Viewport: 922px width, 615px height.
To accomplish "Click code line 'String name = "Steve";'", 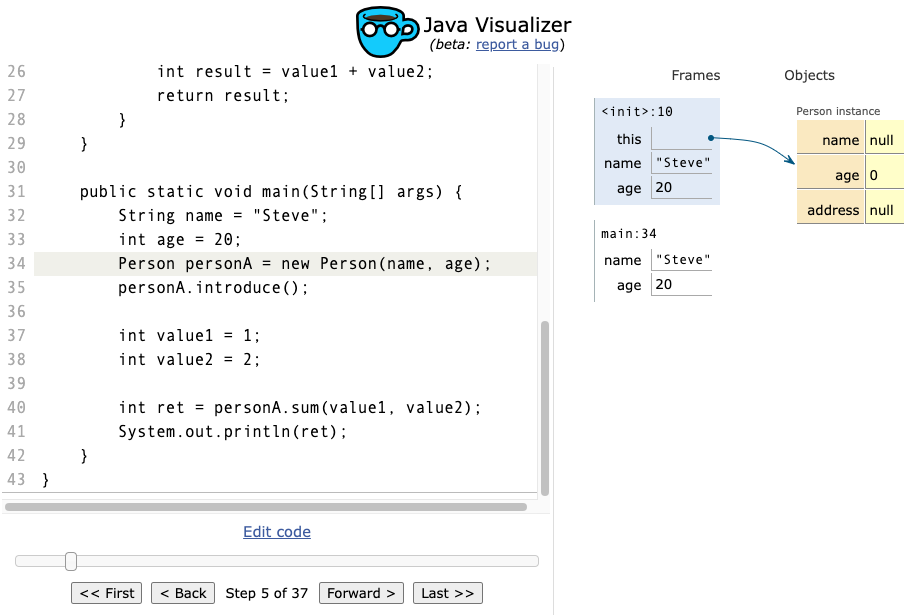I will (x=223, y=216).
